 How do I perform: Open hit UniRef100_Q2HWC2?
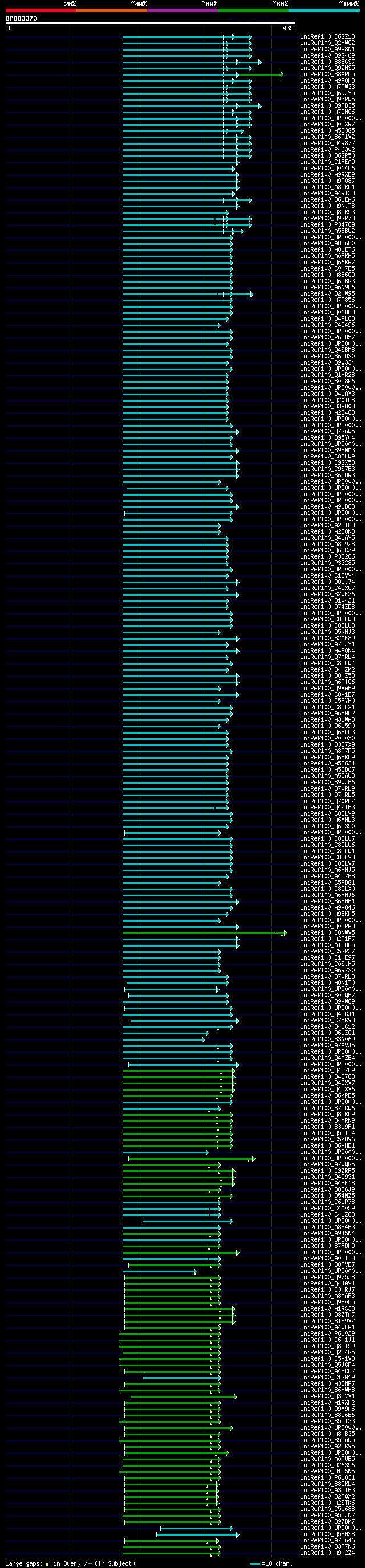click(x=327, y=43)
